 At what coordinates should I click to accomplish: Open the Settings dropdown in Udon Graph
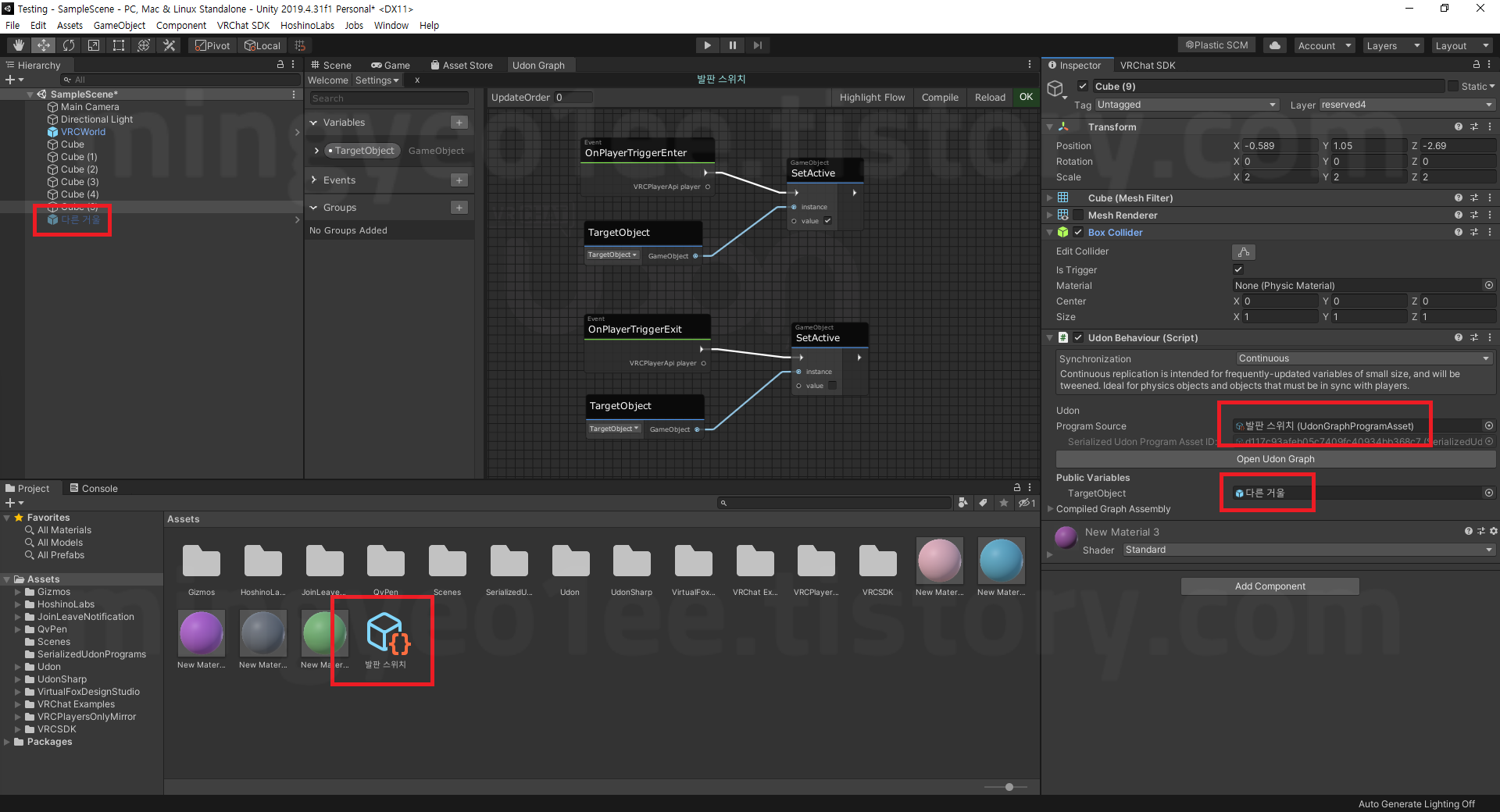(377, 80)
